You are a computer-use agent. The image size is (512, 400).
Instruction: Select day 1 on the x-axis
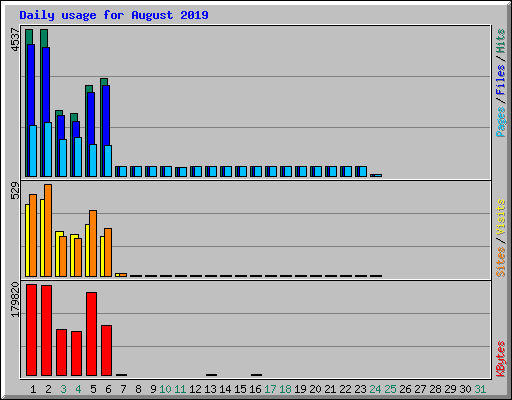point(33,389)
